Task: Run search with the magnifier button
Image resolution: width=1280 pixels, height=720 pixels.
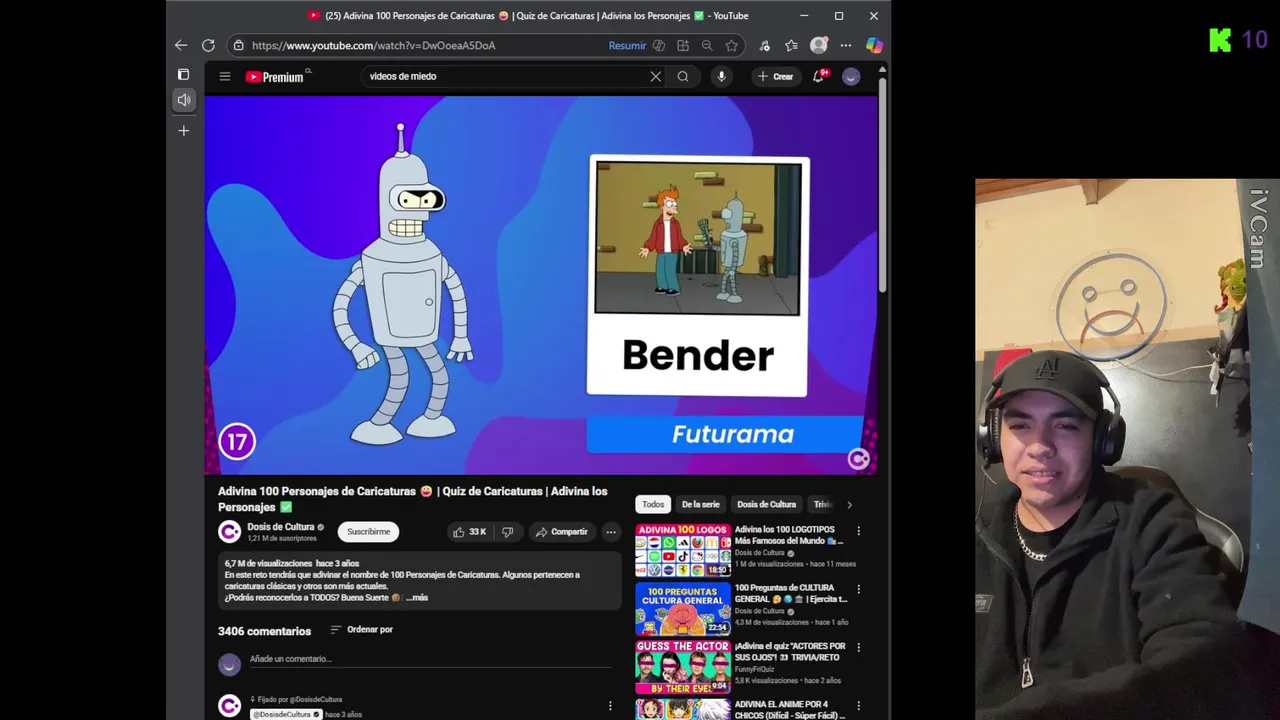Action: point(683,76)
